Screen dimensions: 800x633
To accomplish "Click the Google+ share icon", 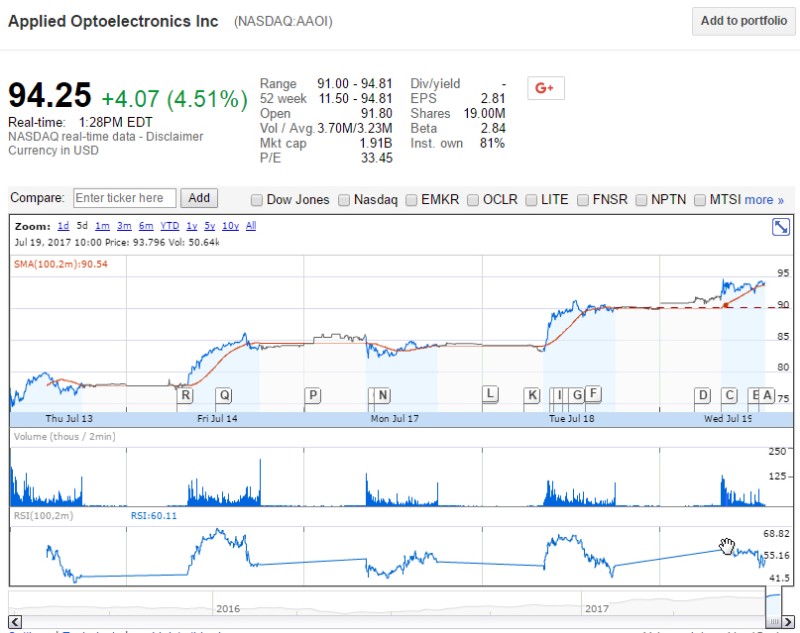I will 545,88.
